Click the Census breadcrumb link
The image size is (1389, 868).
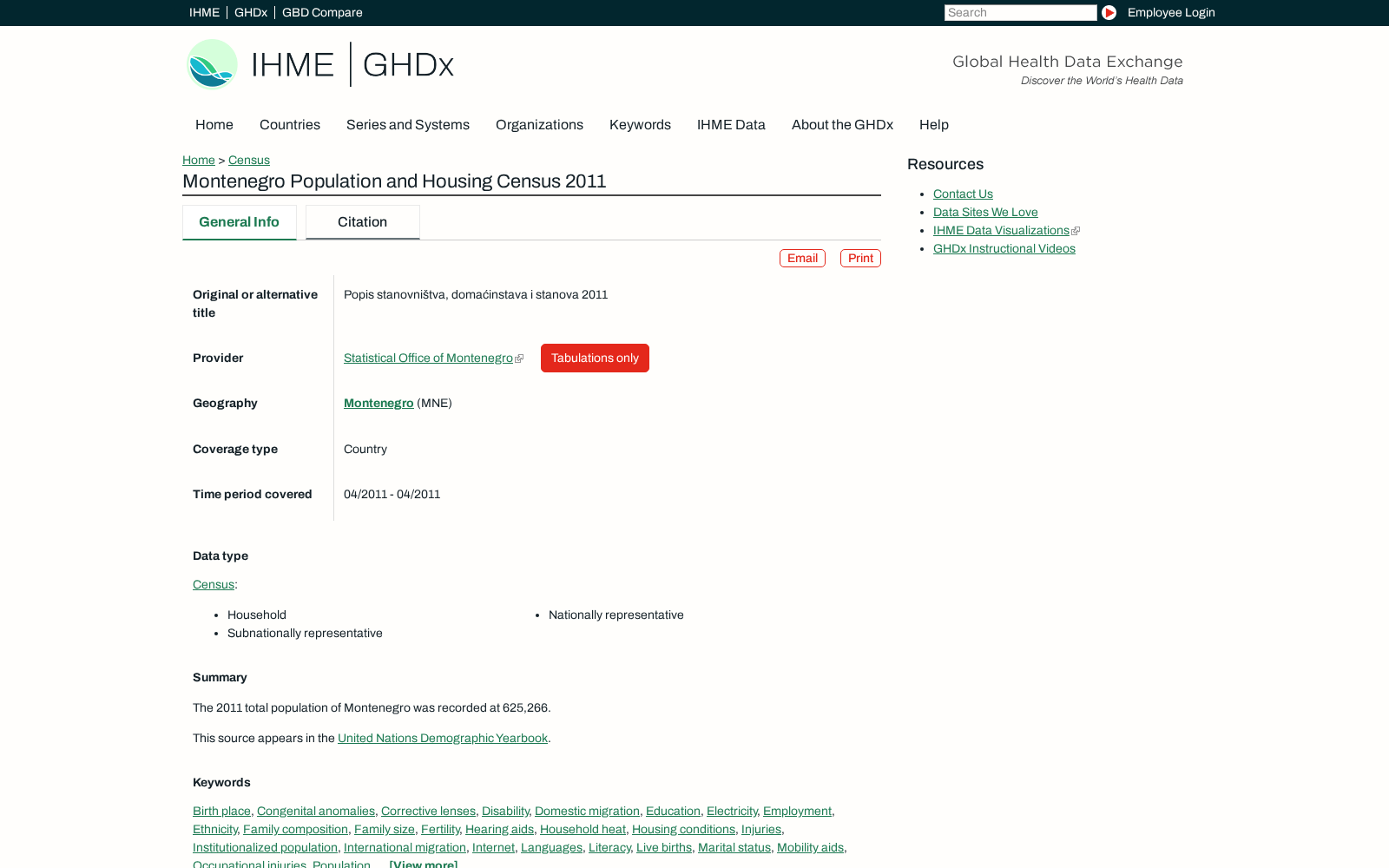(249, 160)
